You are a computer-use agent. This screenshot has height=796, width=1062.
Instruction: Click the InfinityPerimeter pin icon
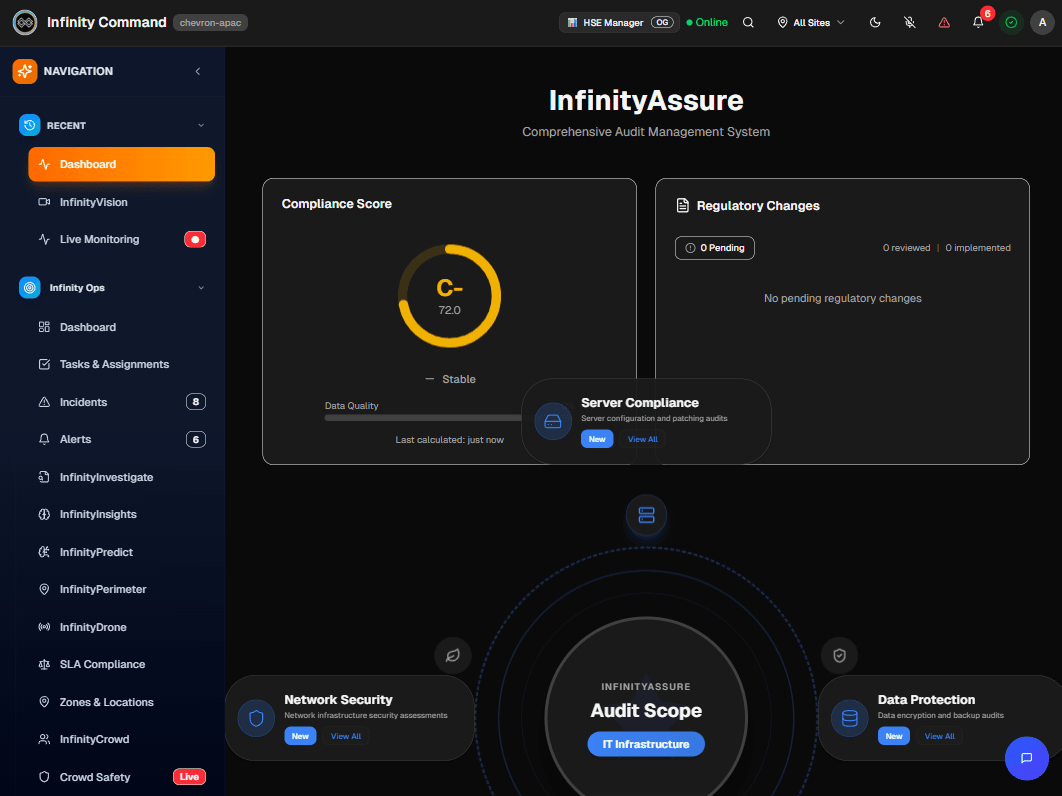(x=44, y=589)
